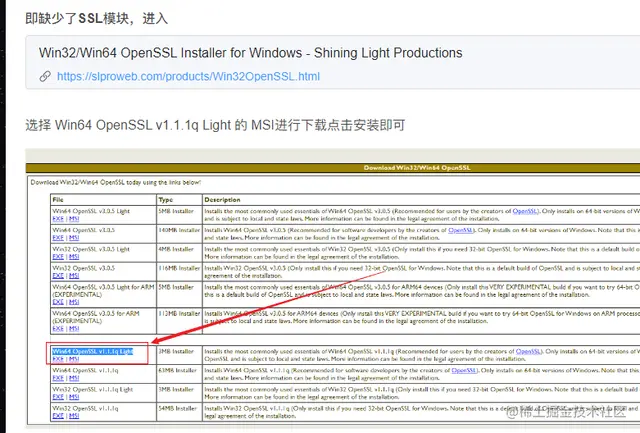Viewport: 640px width, 433px height.
Task: Click the OpenSSL link in the v3.0.5 Light description
Action: [525, 211]
